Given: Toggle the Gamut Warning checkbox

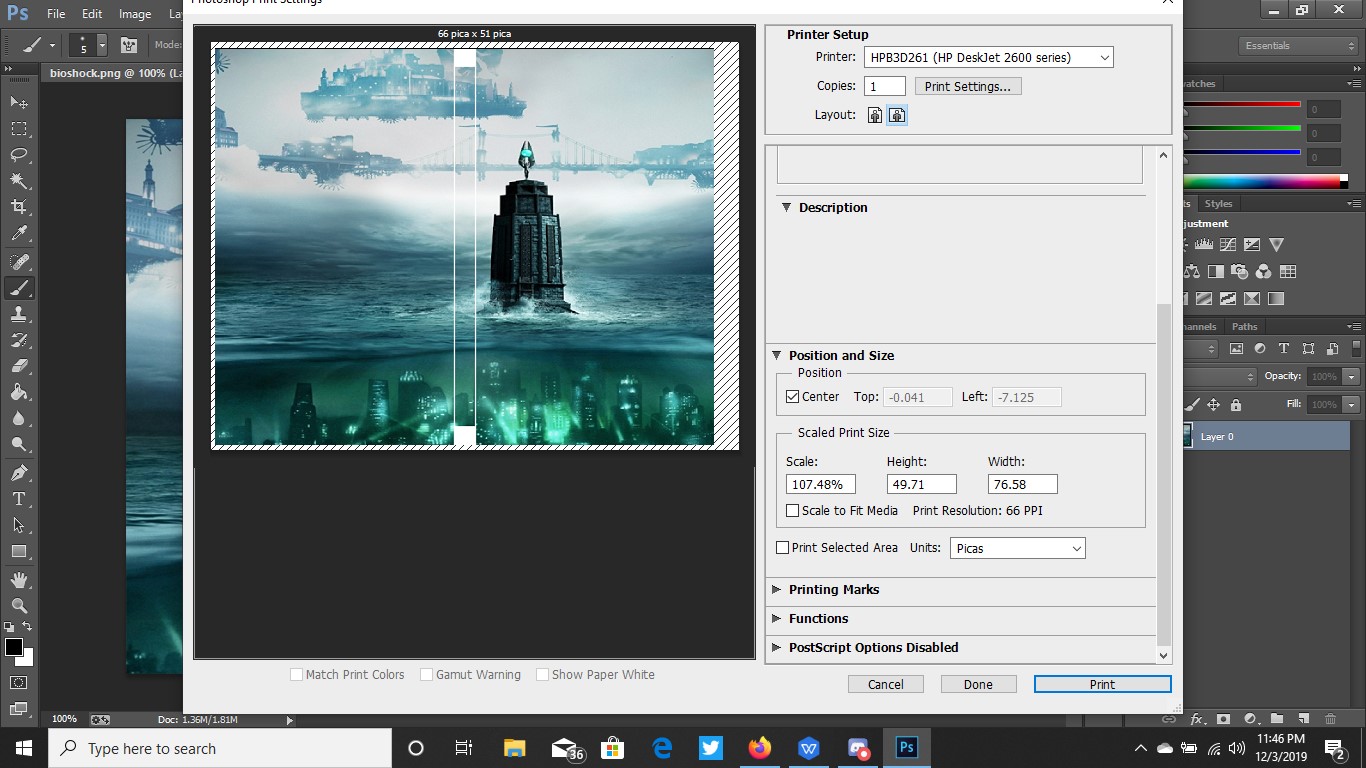Looking at the screenshot, I should tap(427, 675).
